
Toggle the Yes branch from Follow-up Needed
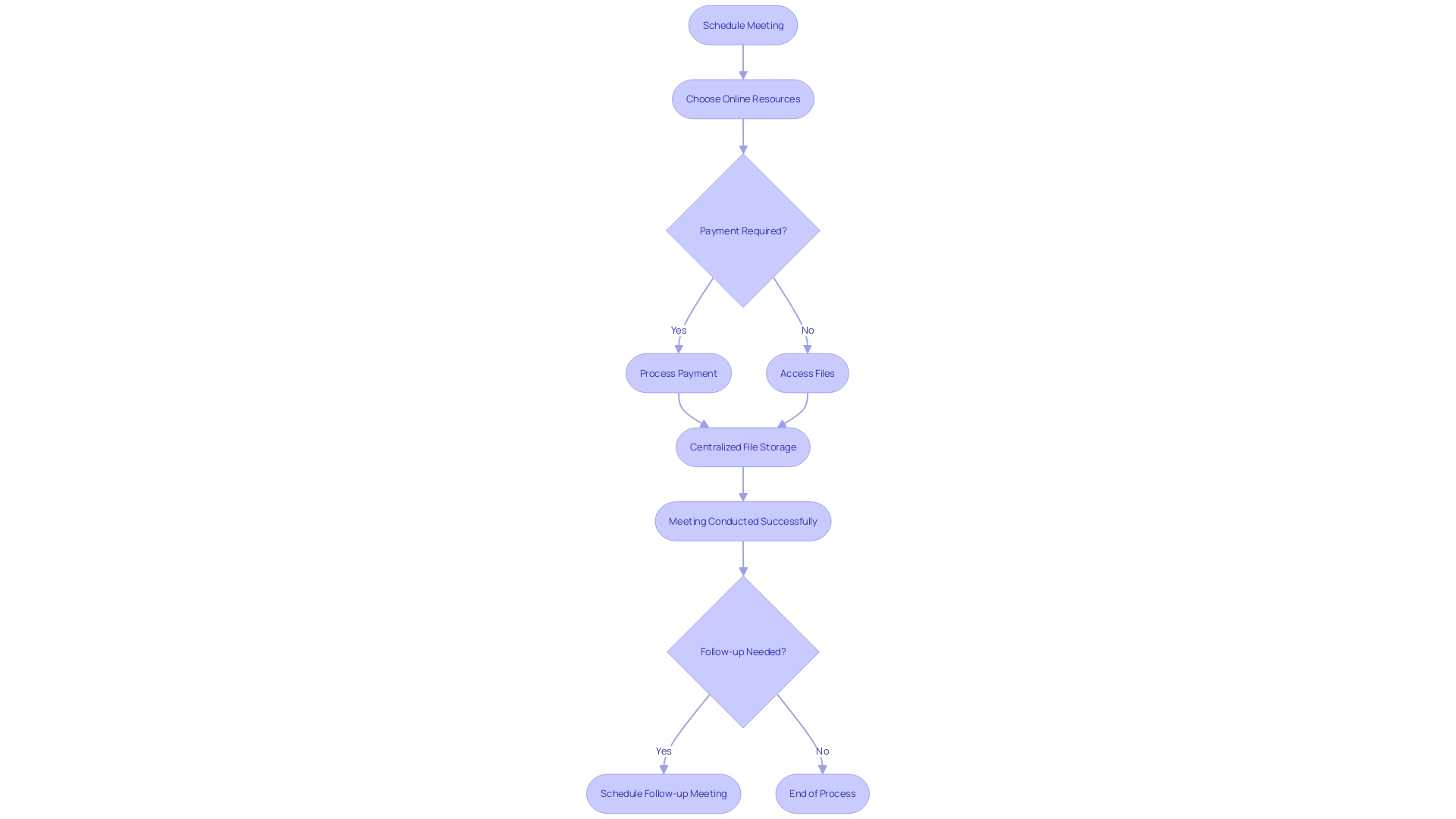[x=663, y=751]
